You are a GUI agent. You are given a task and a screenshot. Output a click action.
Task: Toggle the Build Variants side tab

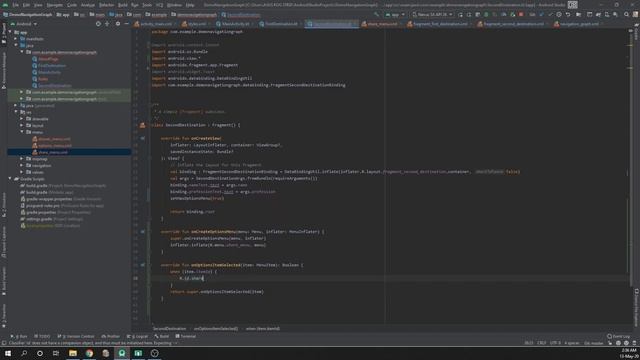[x=4, y=282]
